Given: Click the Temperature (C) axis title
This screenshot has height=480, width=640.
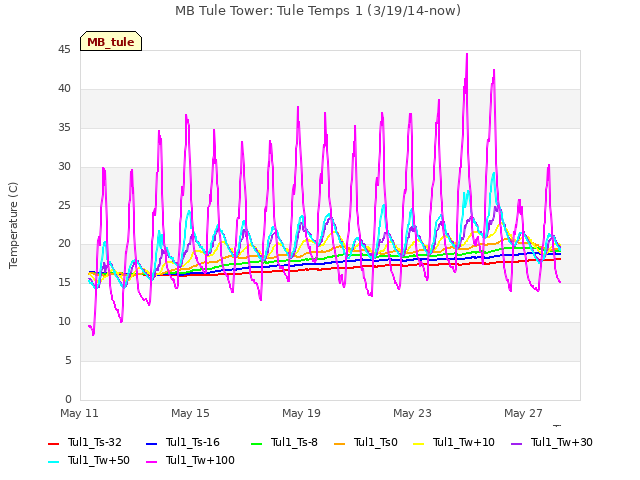Looking at the screenshot, I should coord(13,225).
